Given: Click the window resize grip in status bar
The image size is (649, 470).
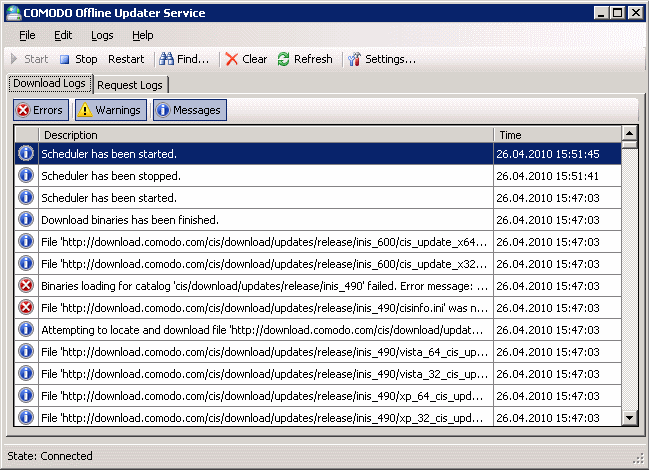Looking at the screenshot, I should [638, 458].
